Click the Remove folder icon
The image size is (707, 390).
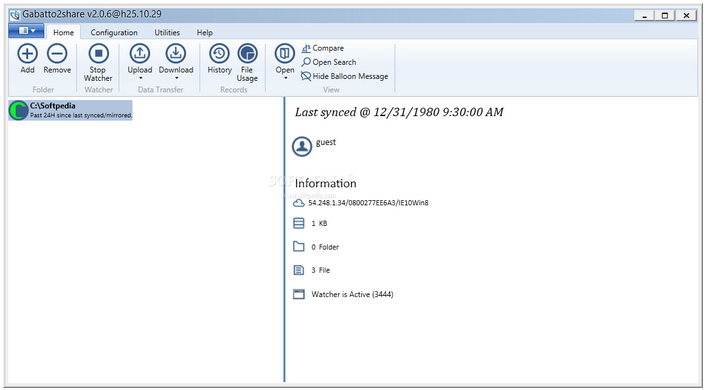coord(57,54)
